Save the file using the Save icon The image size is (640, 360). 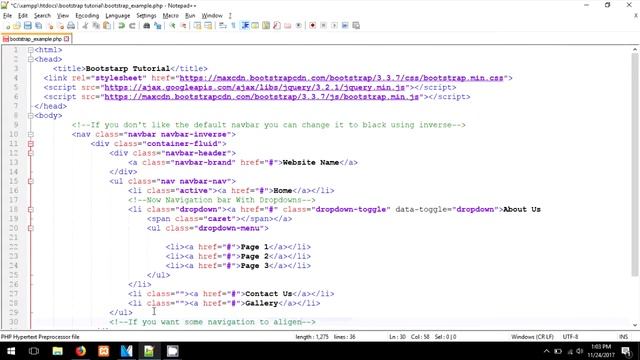click(27, 26)
